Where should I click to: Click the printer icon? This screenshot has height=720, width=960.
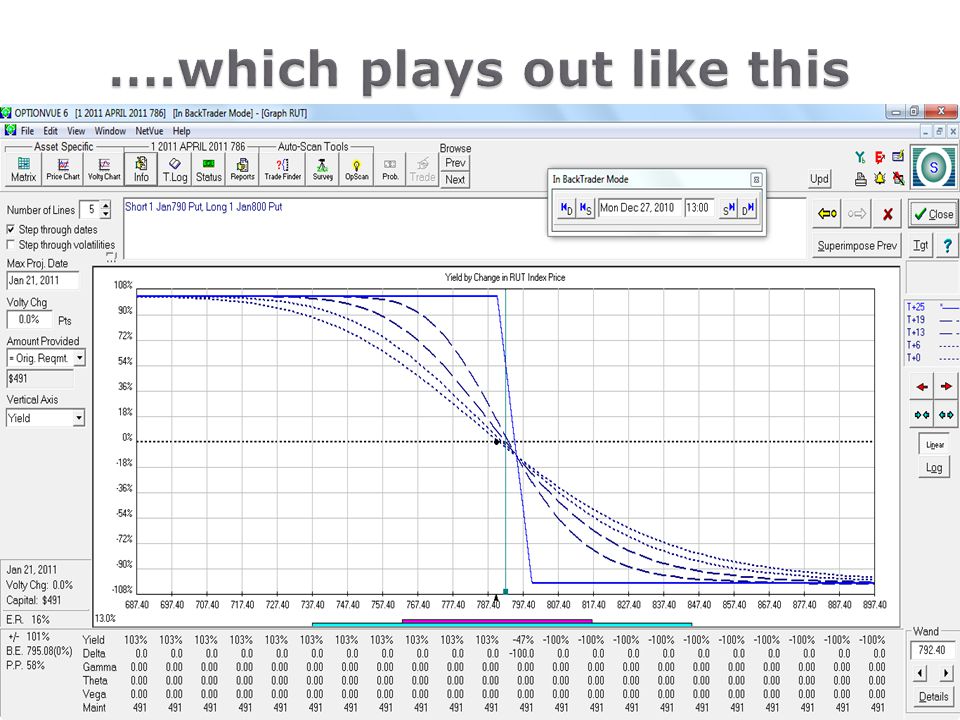point(861,179)
